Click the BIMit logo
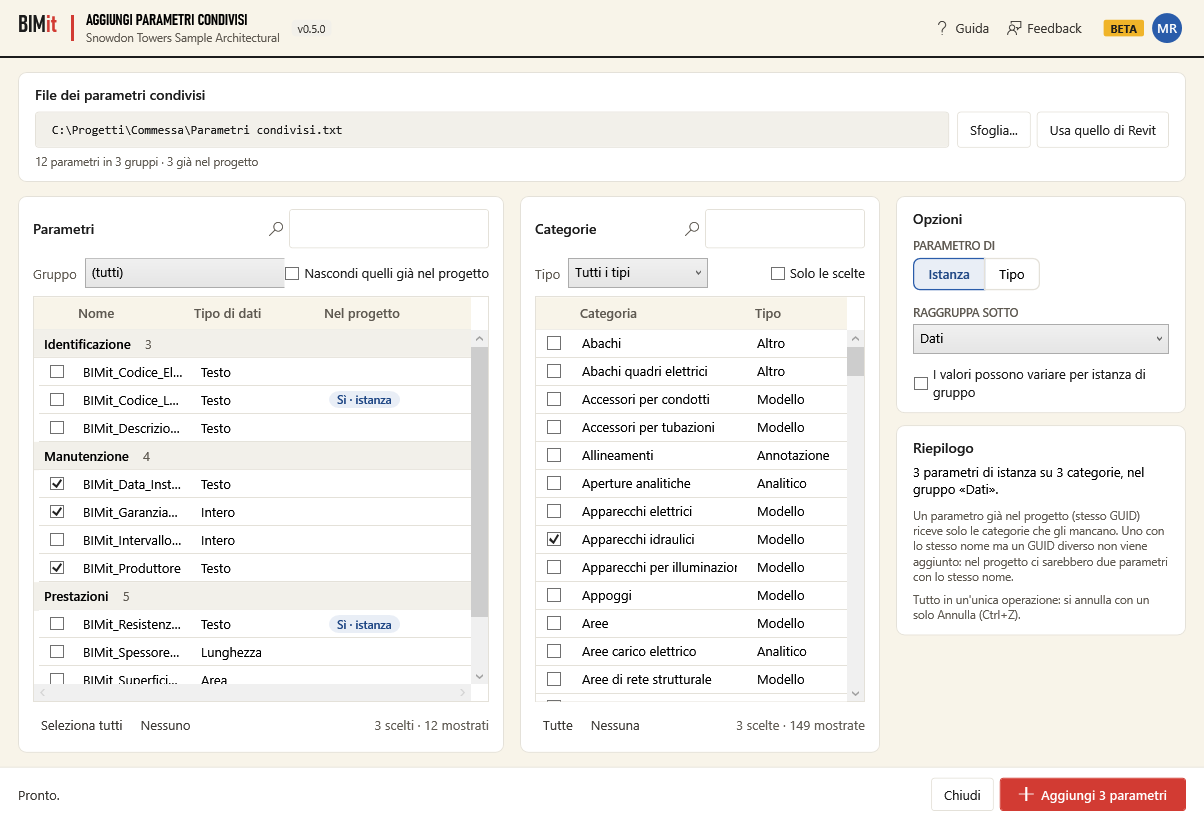1204x821 pixels. click(38, 25)
